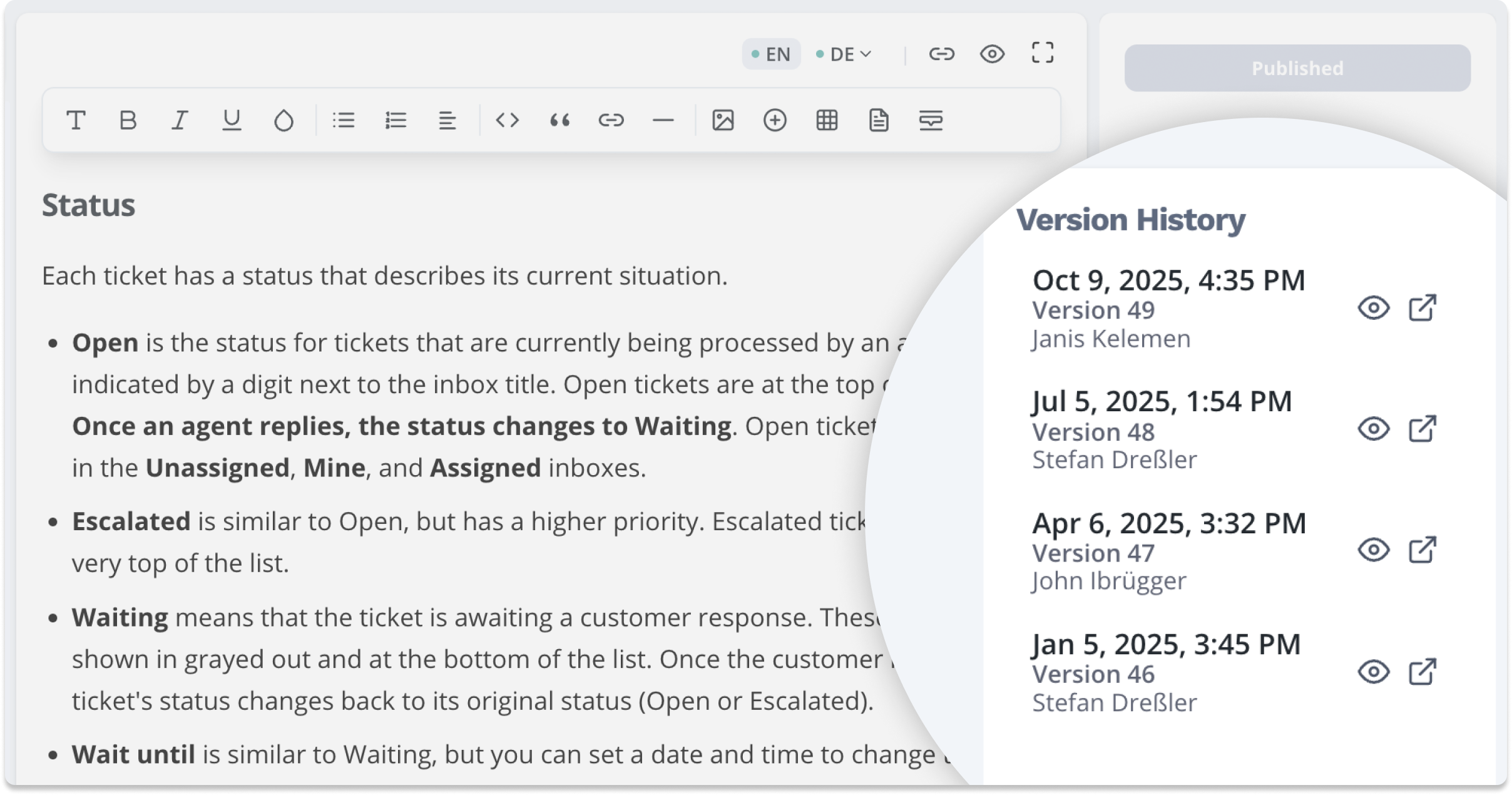Viewport: 1512px width, 795px height.
Task: Open the text style heading menu
Action: 76,120
